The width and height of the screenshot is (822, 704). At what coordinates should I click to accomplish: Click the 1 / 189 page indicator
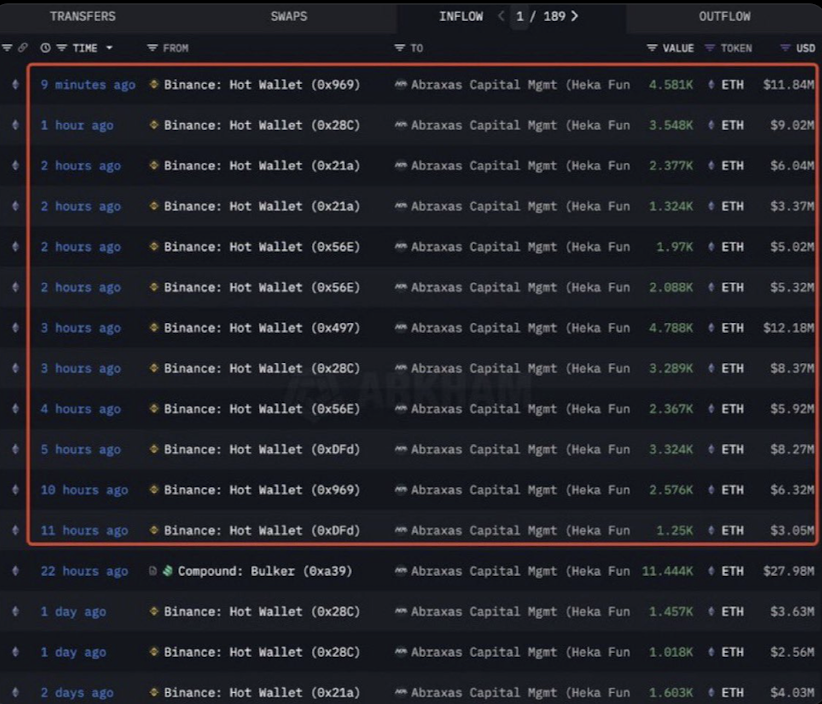[540, 16]
